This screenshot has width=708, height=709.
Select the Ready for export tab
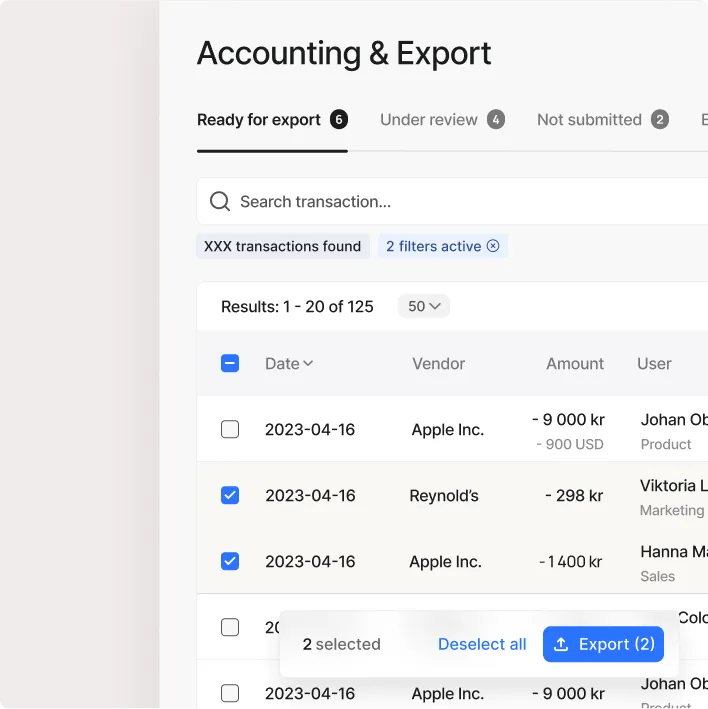click(x=259, y=120)
